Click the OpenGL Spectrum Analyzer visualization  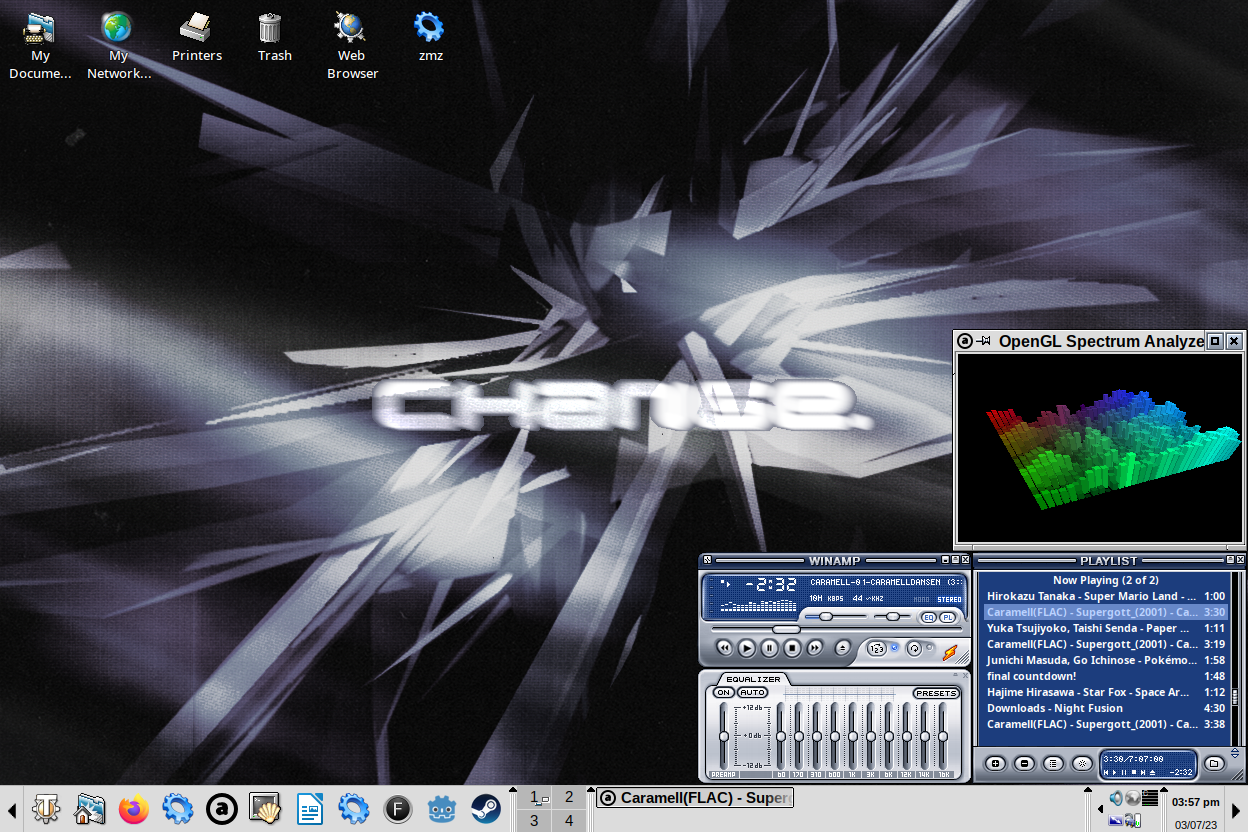[1099, 447]
